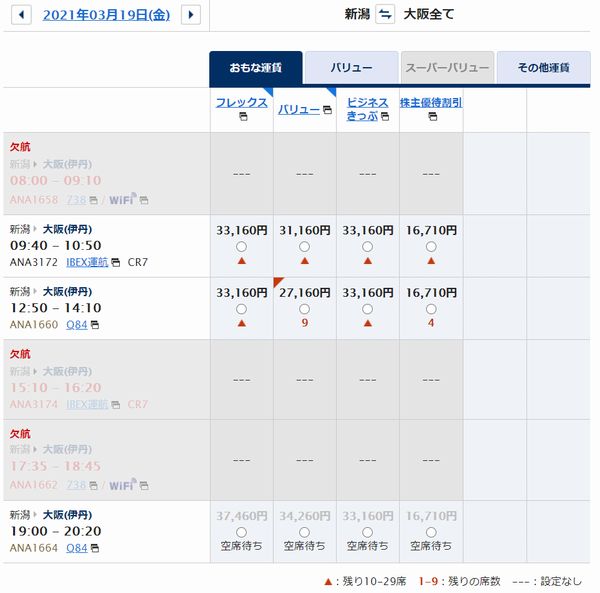
Task: Open the フレックス fare info link
Action: pos(241,103)
